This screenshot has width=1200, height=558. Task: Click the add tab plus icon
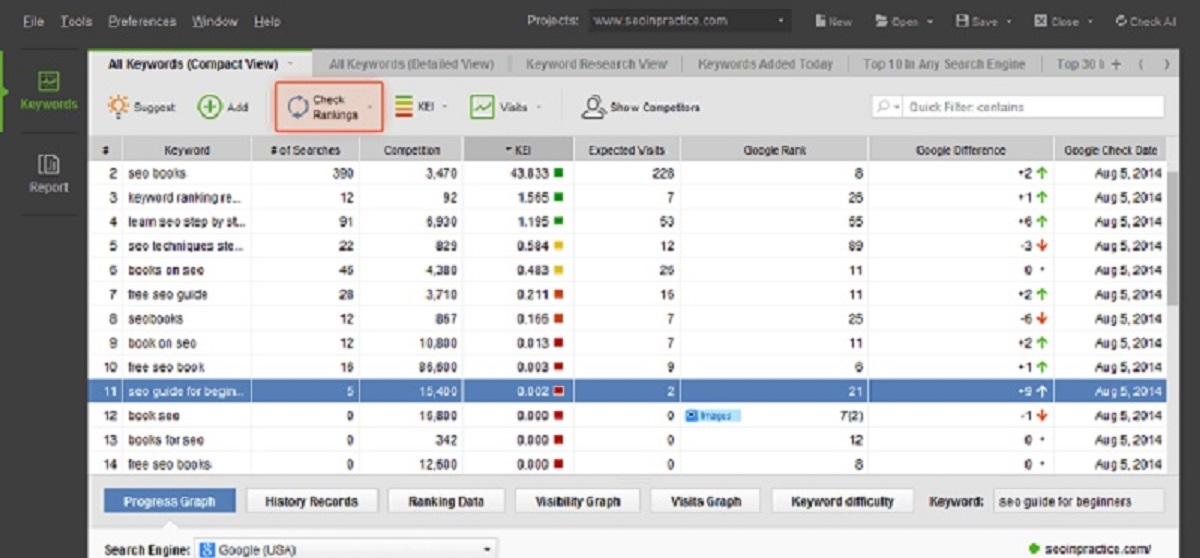point(1116,64)
